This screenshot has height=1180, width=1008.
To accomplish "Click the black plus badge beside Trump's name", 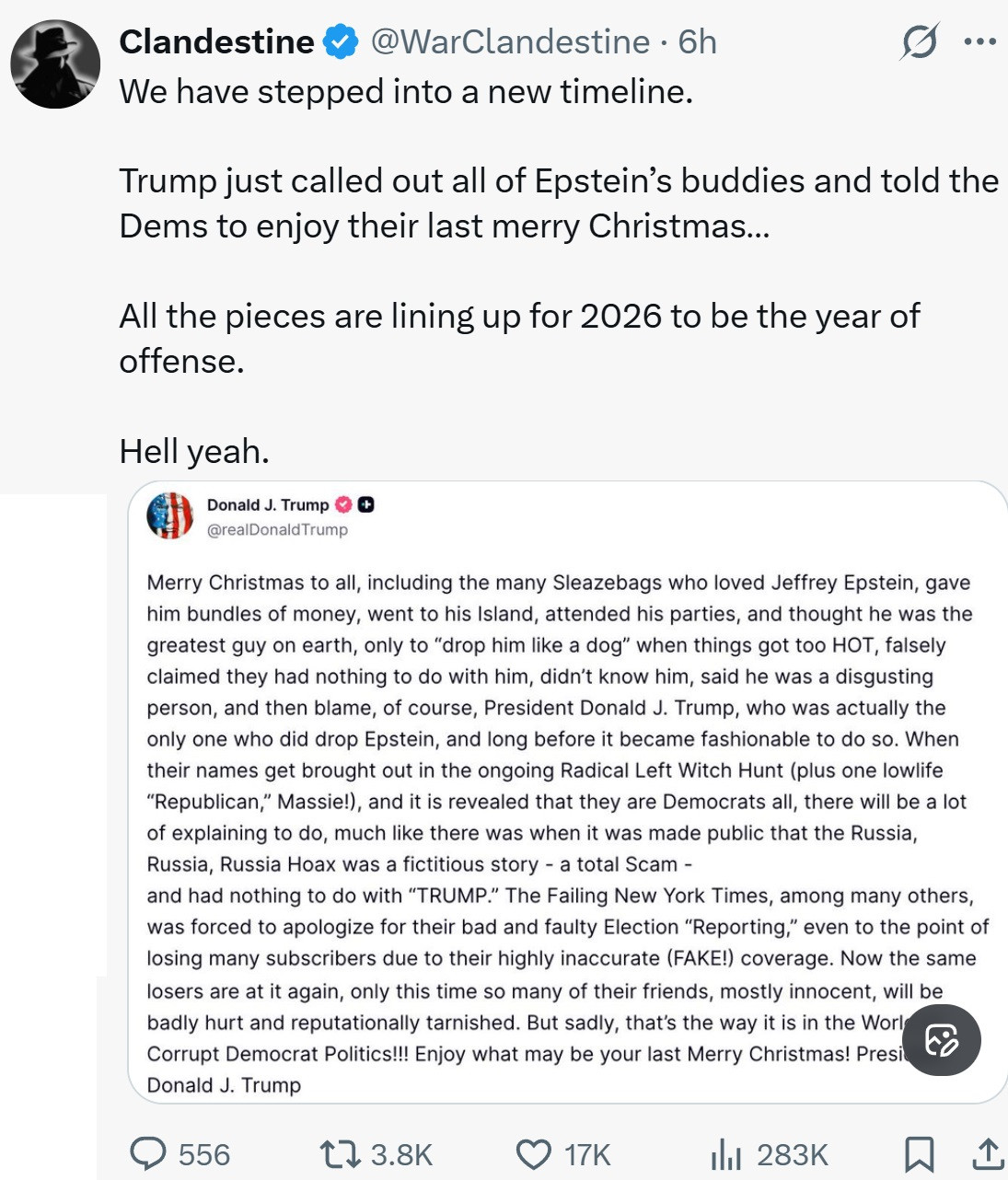I will coord(365,504).
